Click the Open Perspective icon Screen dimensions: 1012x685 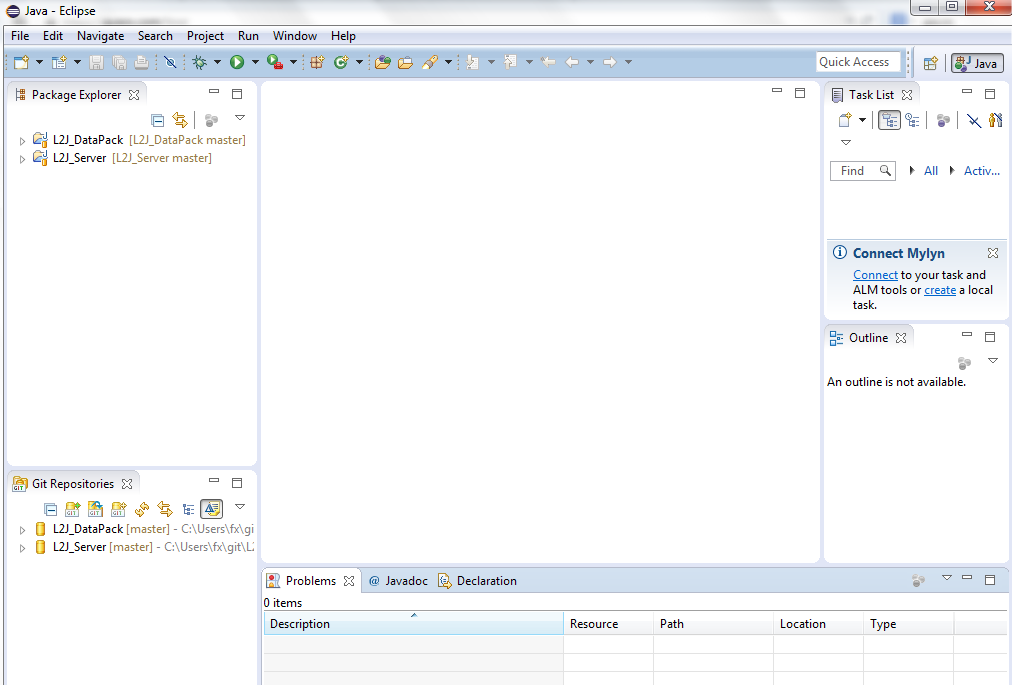tap(930, 63)
